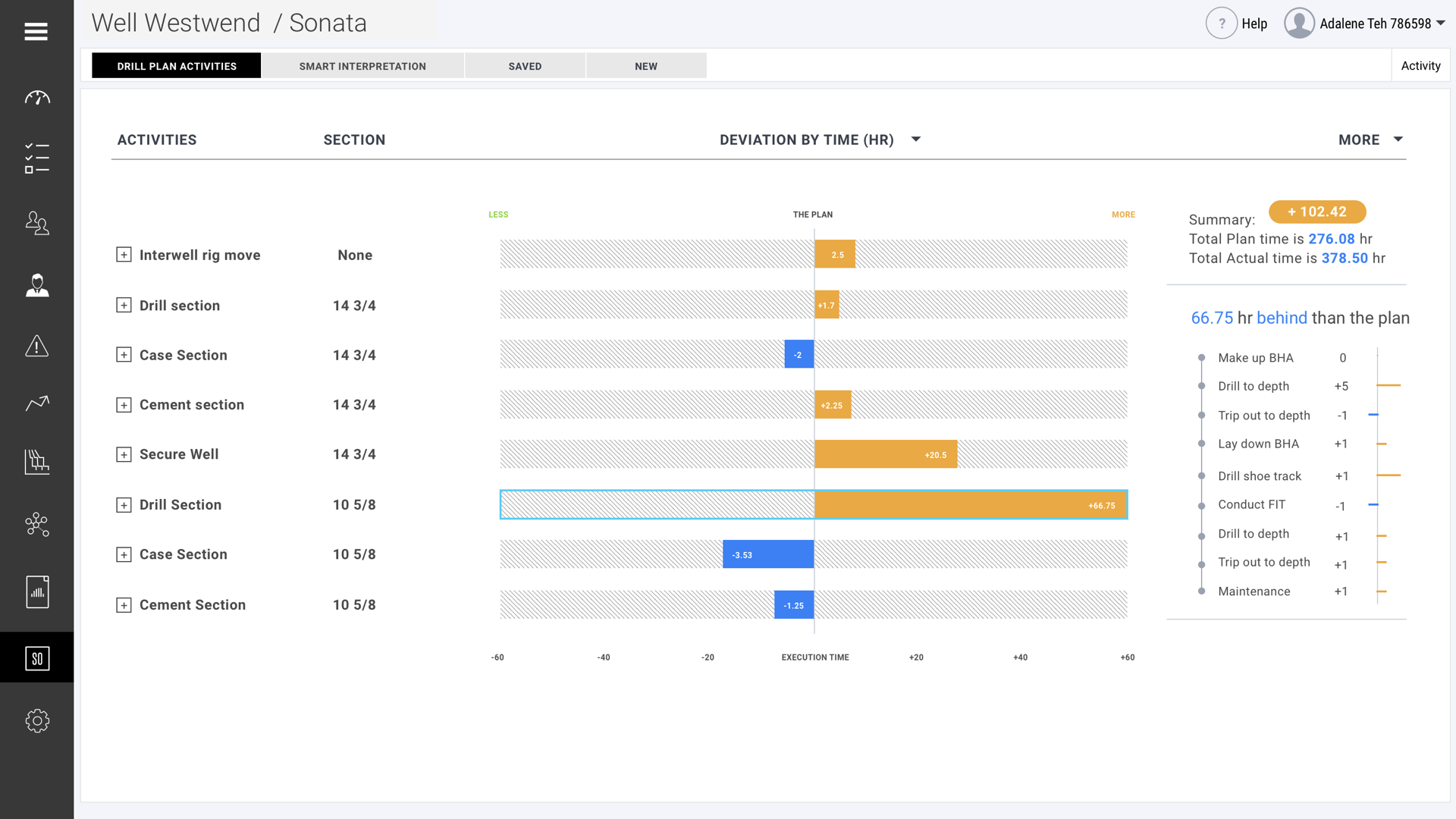1456x819 pixels.
Task: Click the +102.42 summary badge
Action: (1317, 212)
